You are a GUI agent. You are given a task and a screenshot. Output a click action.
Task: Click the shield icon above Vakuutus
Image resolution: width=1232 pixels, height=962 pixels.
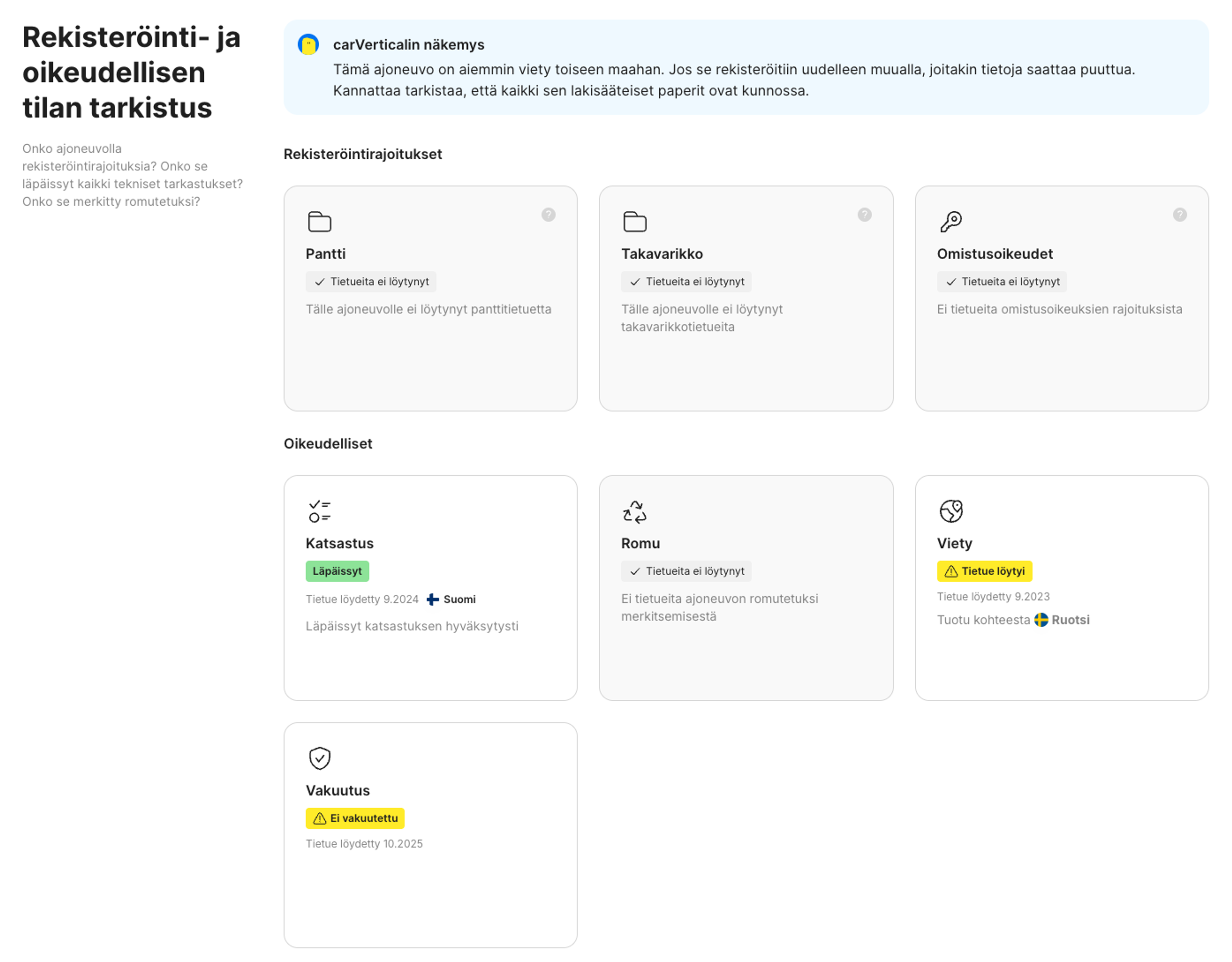(x=319, y=758)
